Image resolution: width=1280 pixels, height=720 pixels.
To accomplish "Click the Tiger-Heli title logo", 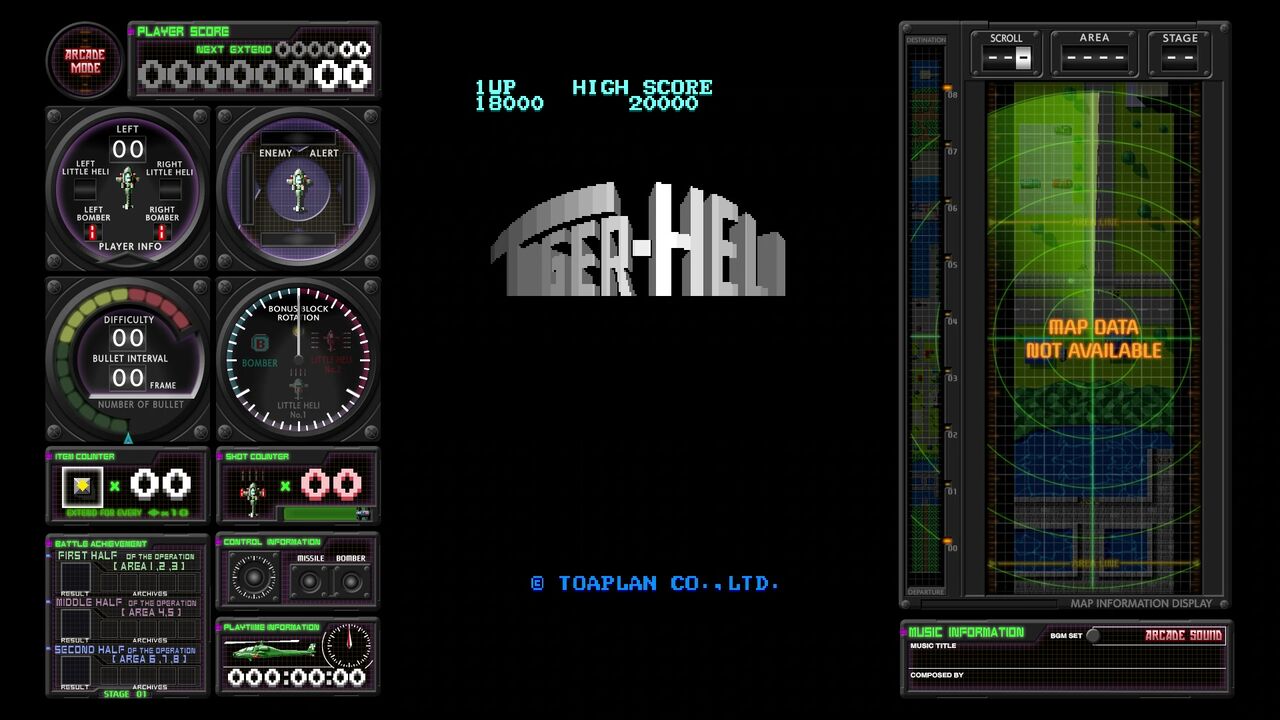I will pyautogui.click(x=639, y=240).
